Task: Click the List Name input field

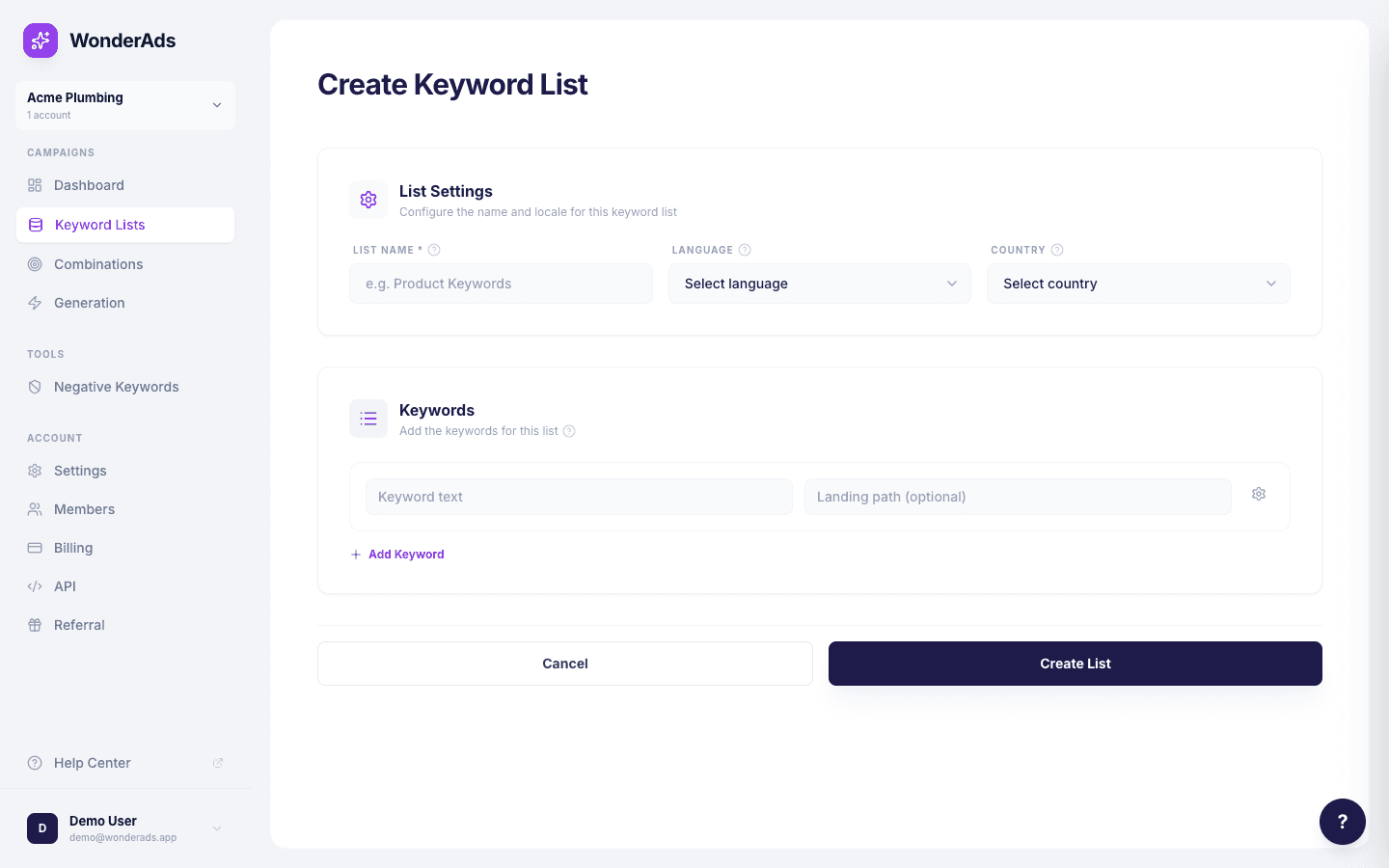Action: click(x=500, y=283)
